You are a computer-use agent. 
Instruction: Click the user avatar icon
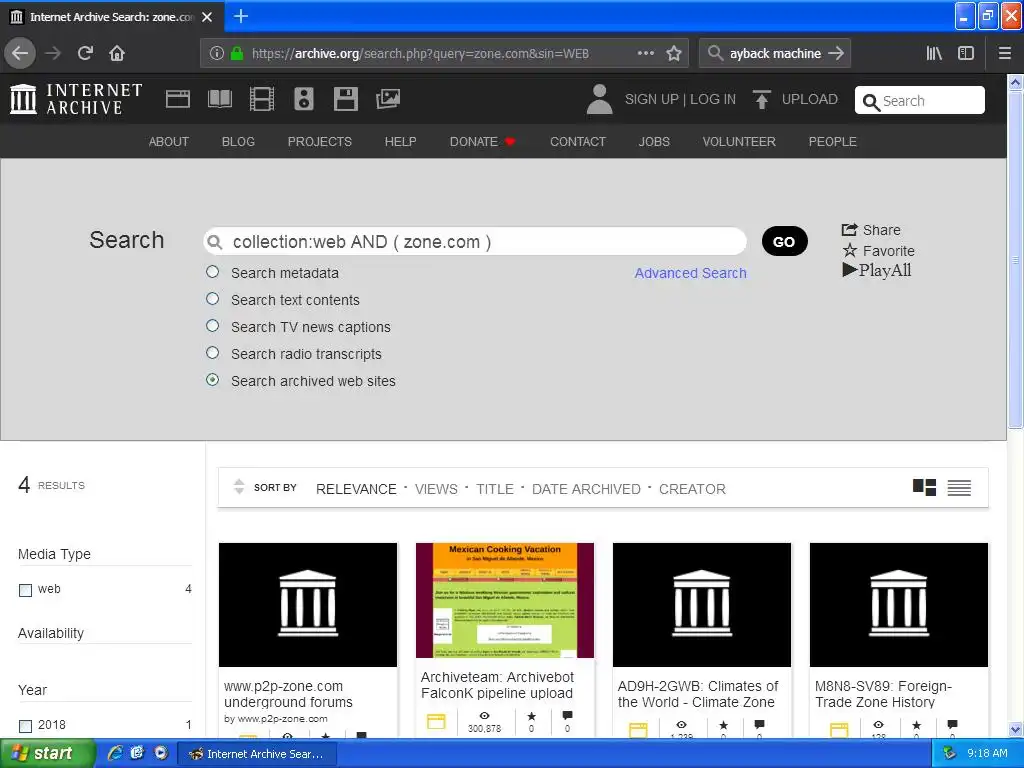(600, 99)
